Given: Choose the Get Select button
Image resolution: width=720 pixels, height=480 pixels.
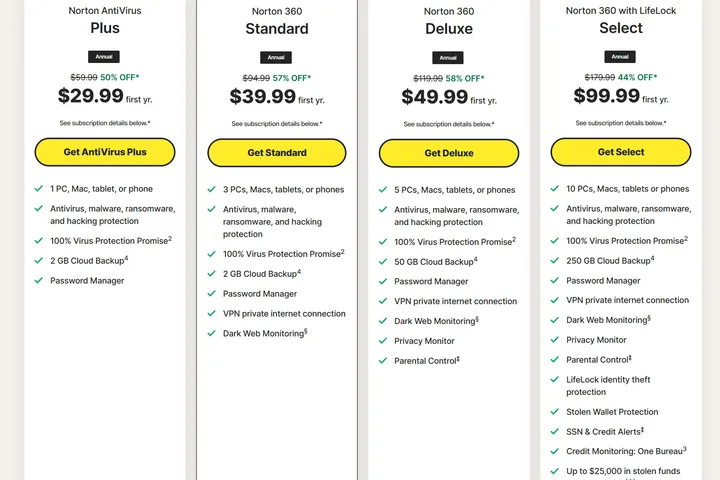Looking at the screenshot, I should 621,152.
